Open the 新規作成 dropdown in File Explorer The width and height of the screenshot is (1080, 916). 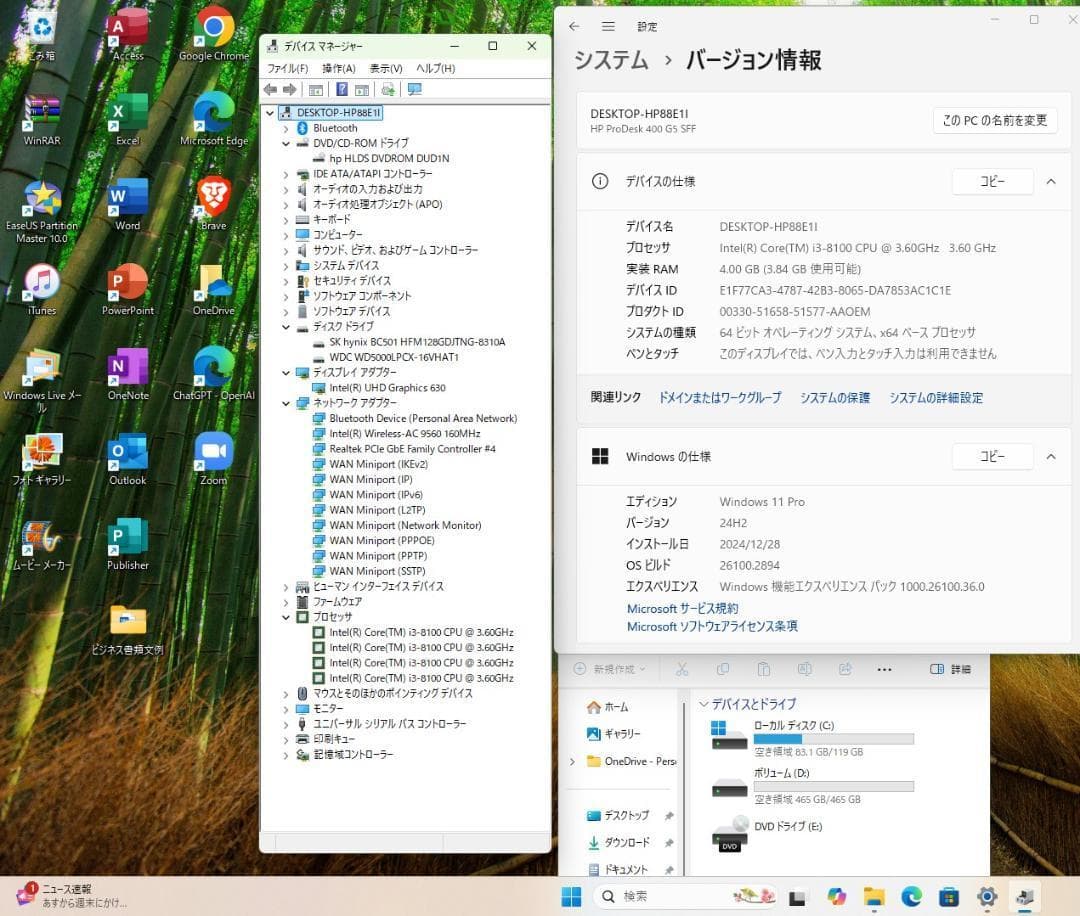point(609,669)
